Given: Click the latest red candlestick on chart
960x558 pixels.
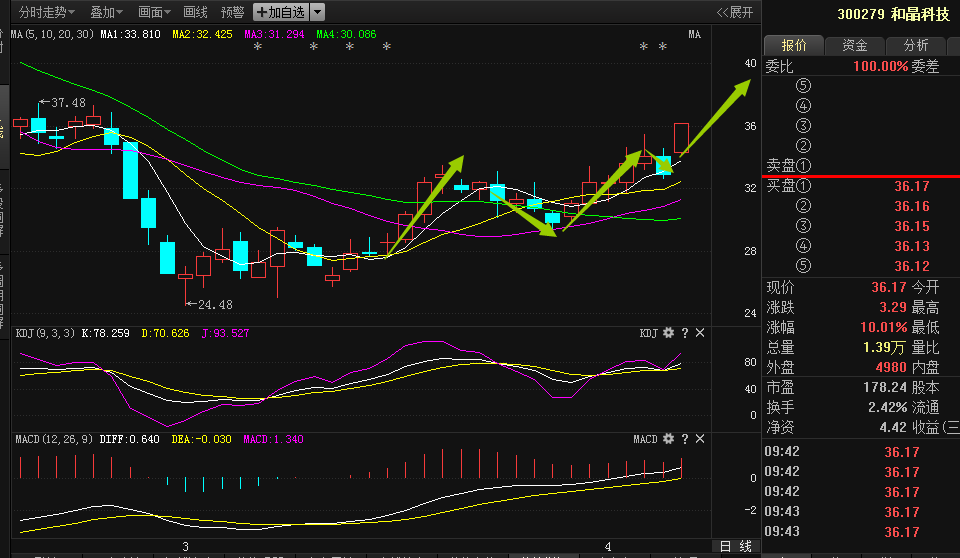Looking at the screenshot, I should pos(681,138).
